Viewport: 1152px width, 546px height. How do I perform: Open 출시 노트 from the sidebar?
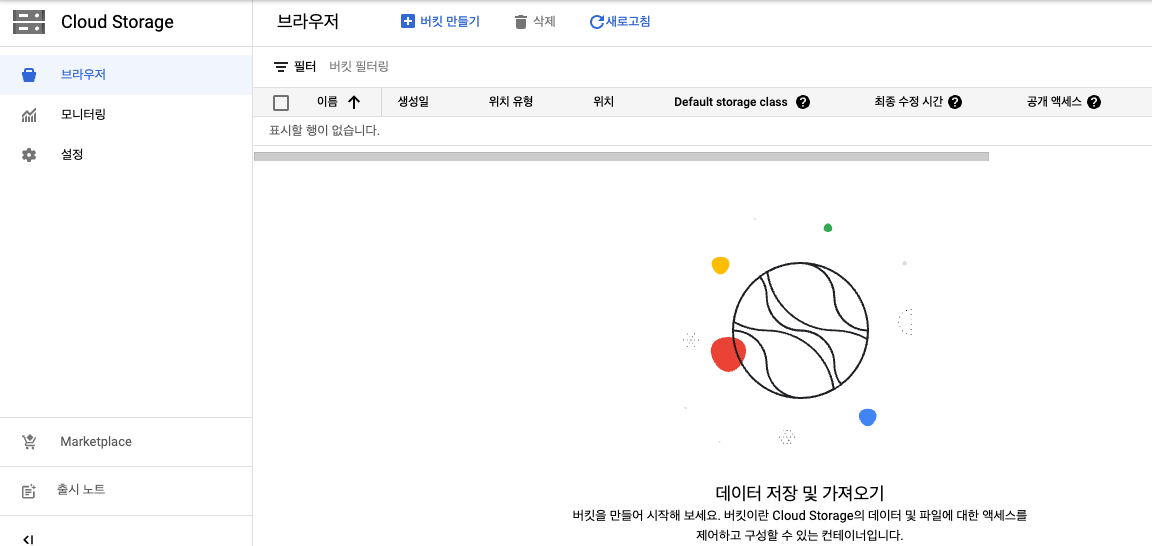pos(126,490)
